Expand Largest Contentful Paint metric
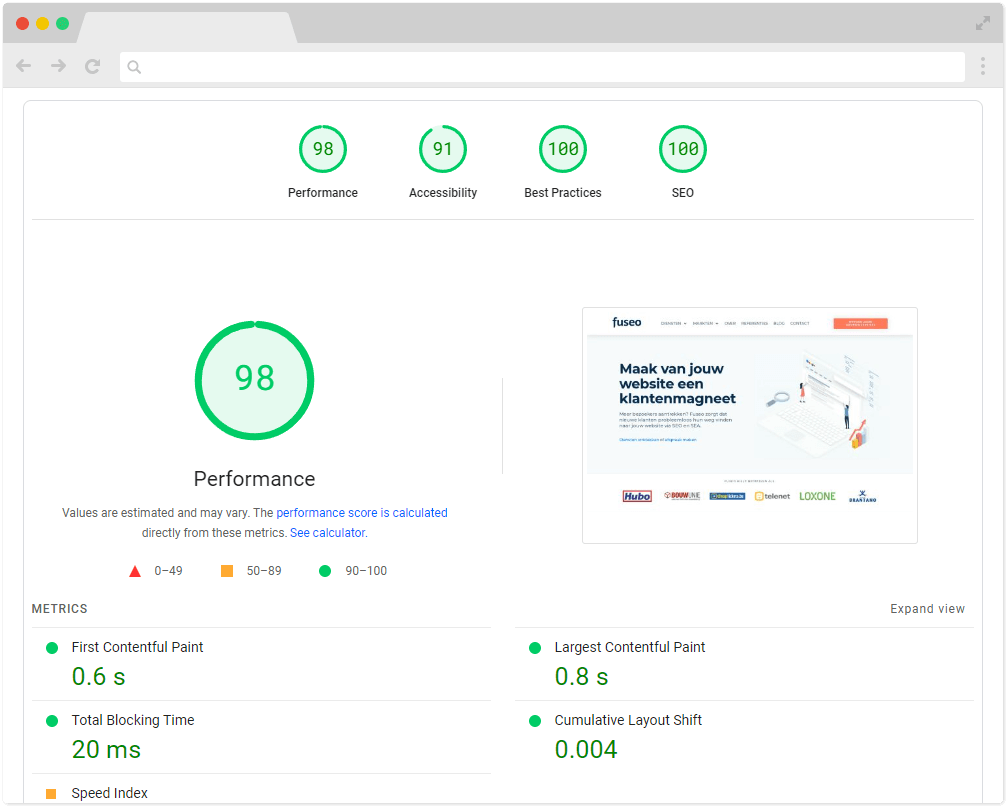1008x808 pixels. [744, 664]
